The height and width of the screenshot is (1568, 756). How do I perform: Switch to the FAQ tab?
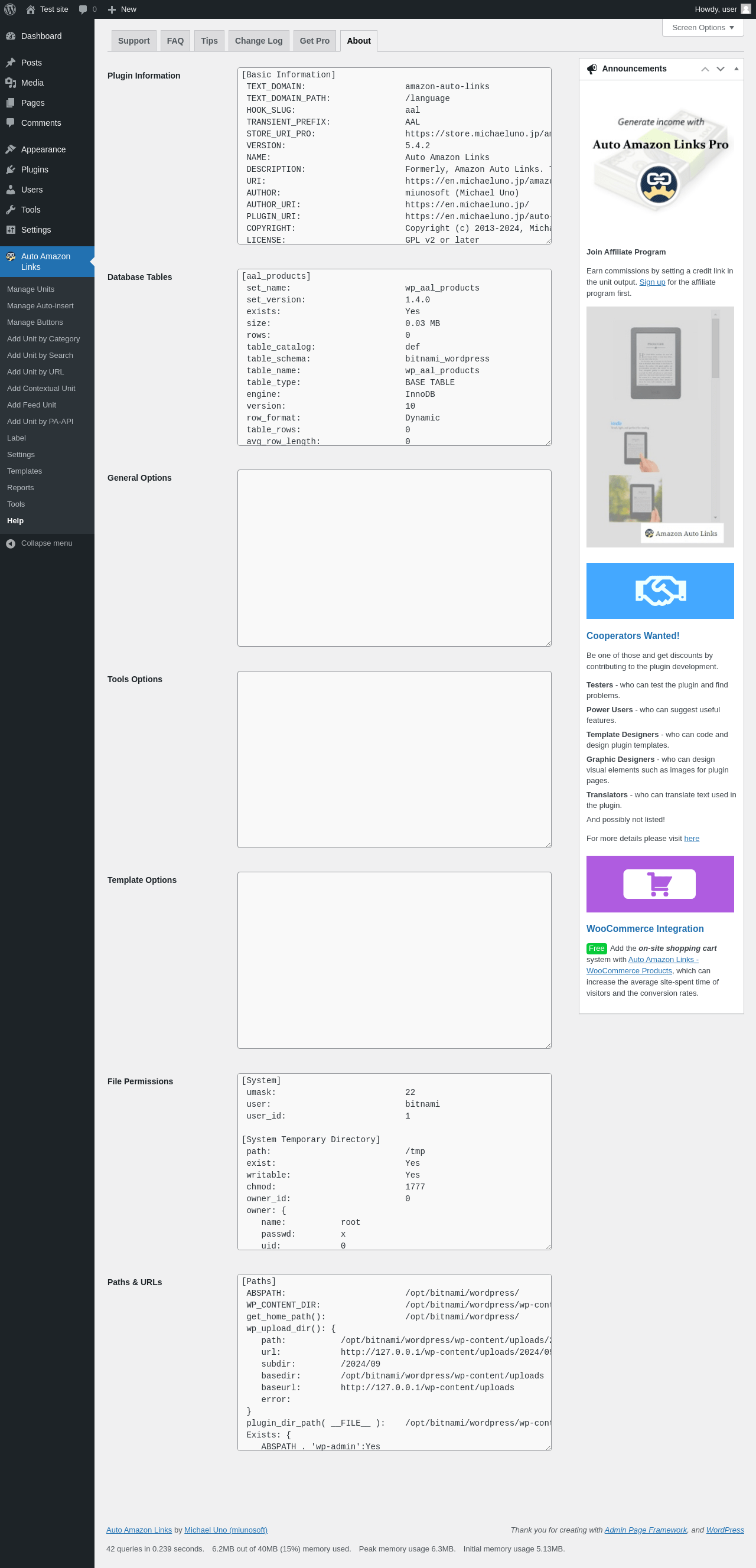(175, 41)
